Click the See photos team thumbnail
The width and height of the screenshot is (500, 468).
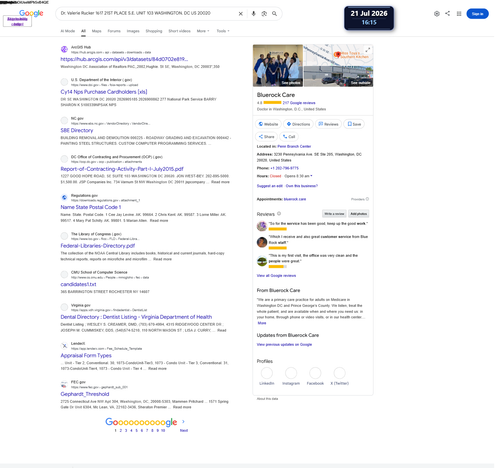(278, 65)
